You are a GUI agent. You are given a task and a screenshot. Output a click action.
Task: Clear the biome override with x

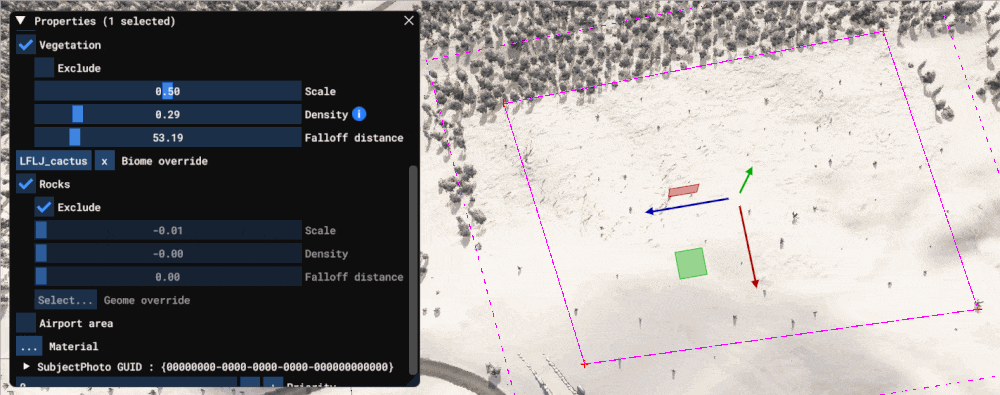pyautogui.click(x=105, y=161)
